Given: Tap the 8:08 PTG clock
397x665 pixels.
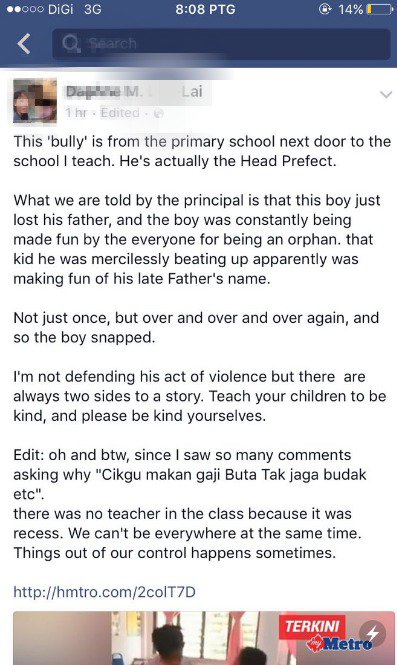Looking at the screenshot, I should tap(206, 9).
